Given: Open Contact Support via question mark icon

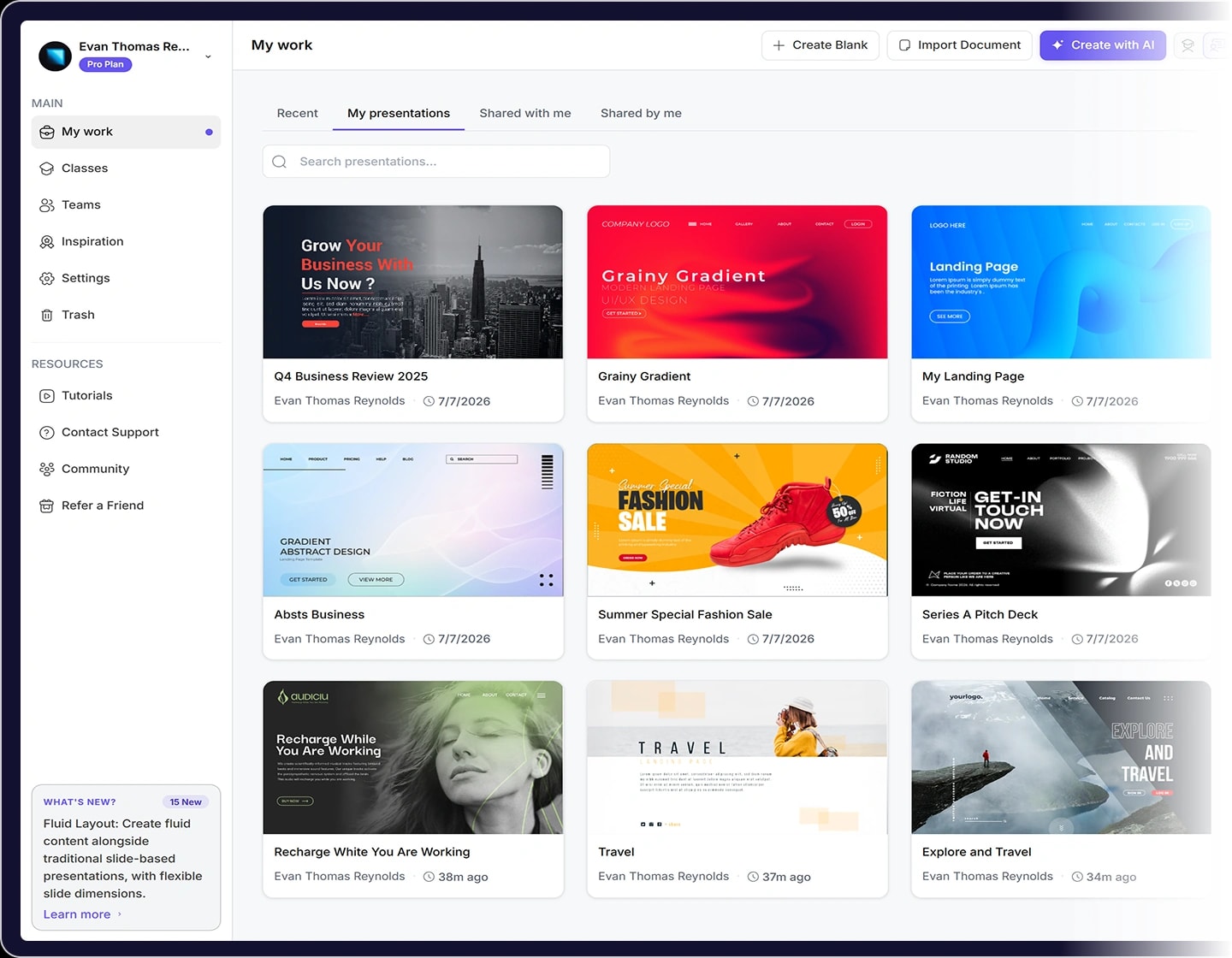Looking at the screenshot, I should [x=47, y=433].
